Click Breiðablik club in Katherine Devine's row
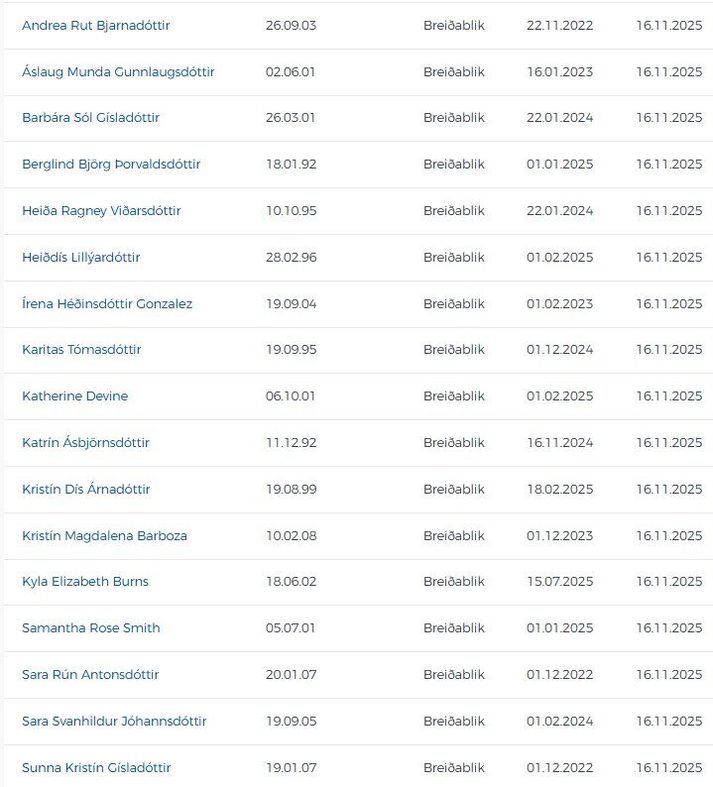The height and width of the screenshot is (787, 713). [453, 396]
